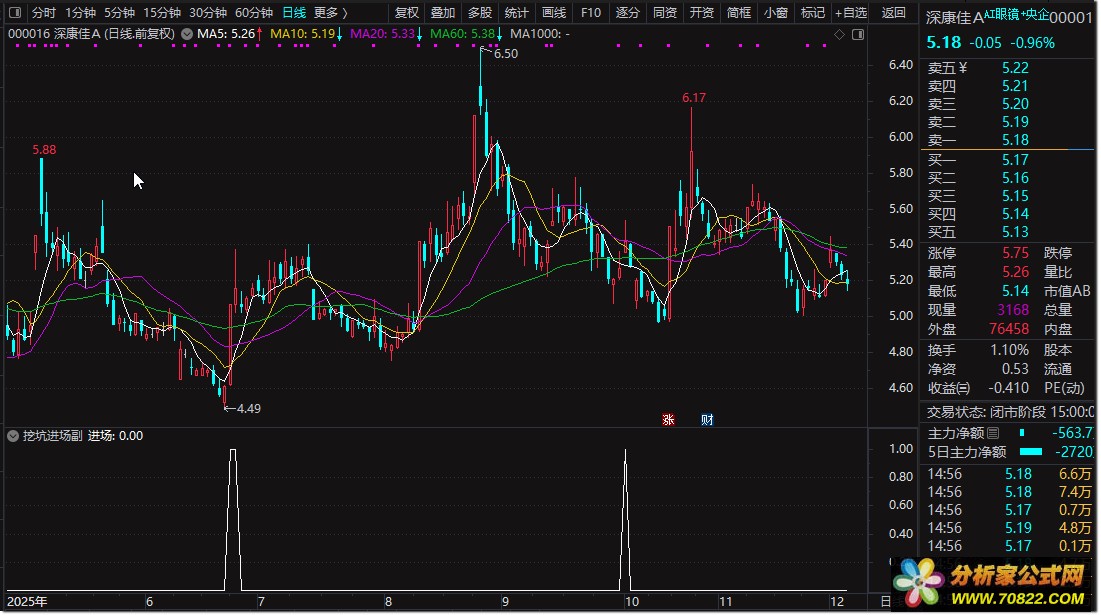
Task: Click the diamond icon above the chart
Action: (840, 34)
